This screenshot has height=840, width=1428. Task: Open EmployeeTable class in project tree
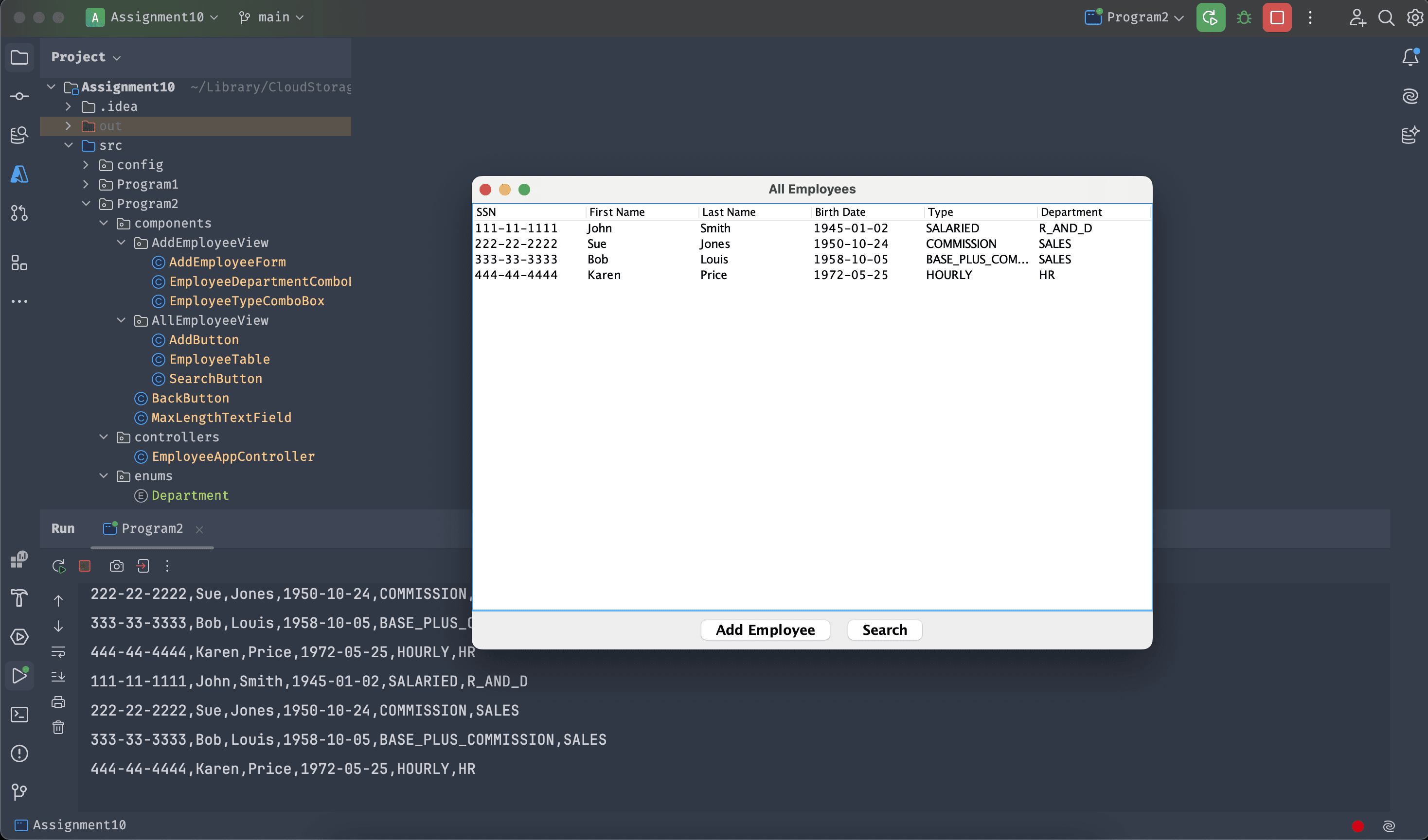tap(219, 359)
